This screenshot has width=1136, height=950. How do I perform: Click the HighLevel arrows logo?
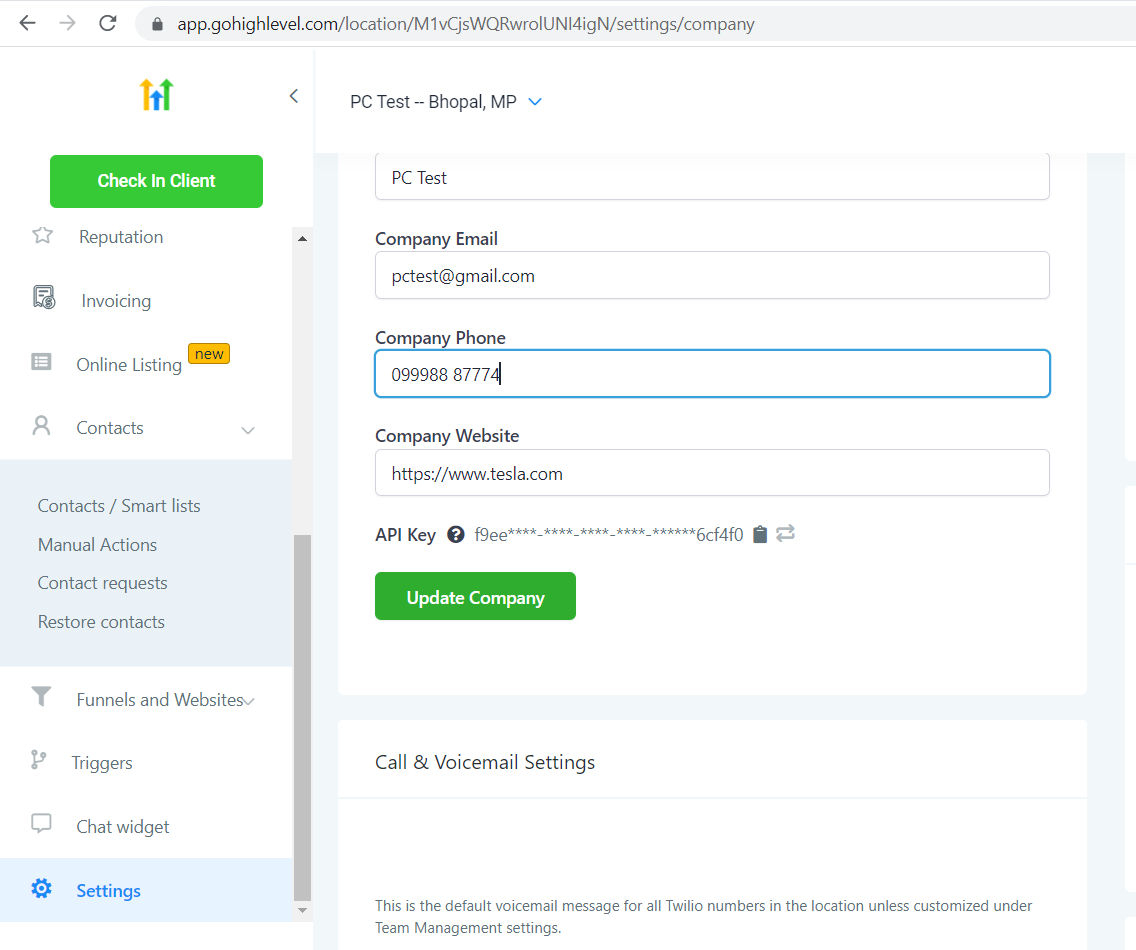coord(156,94)
